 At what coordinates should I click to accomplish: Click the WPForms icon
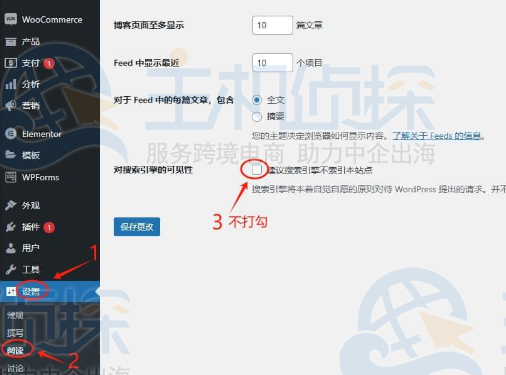11,177
